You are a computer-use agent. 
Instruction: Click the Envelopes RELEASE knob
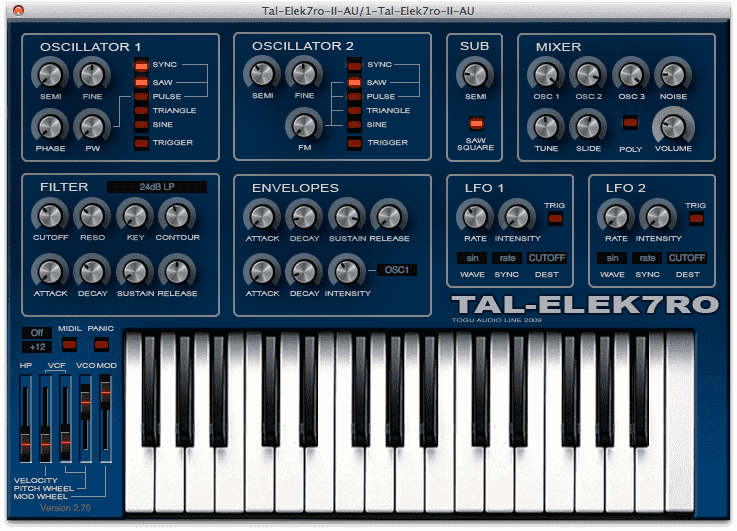coord(389,217)
